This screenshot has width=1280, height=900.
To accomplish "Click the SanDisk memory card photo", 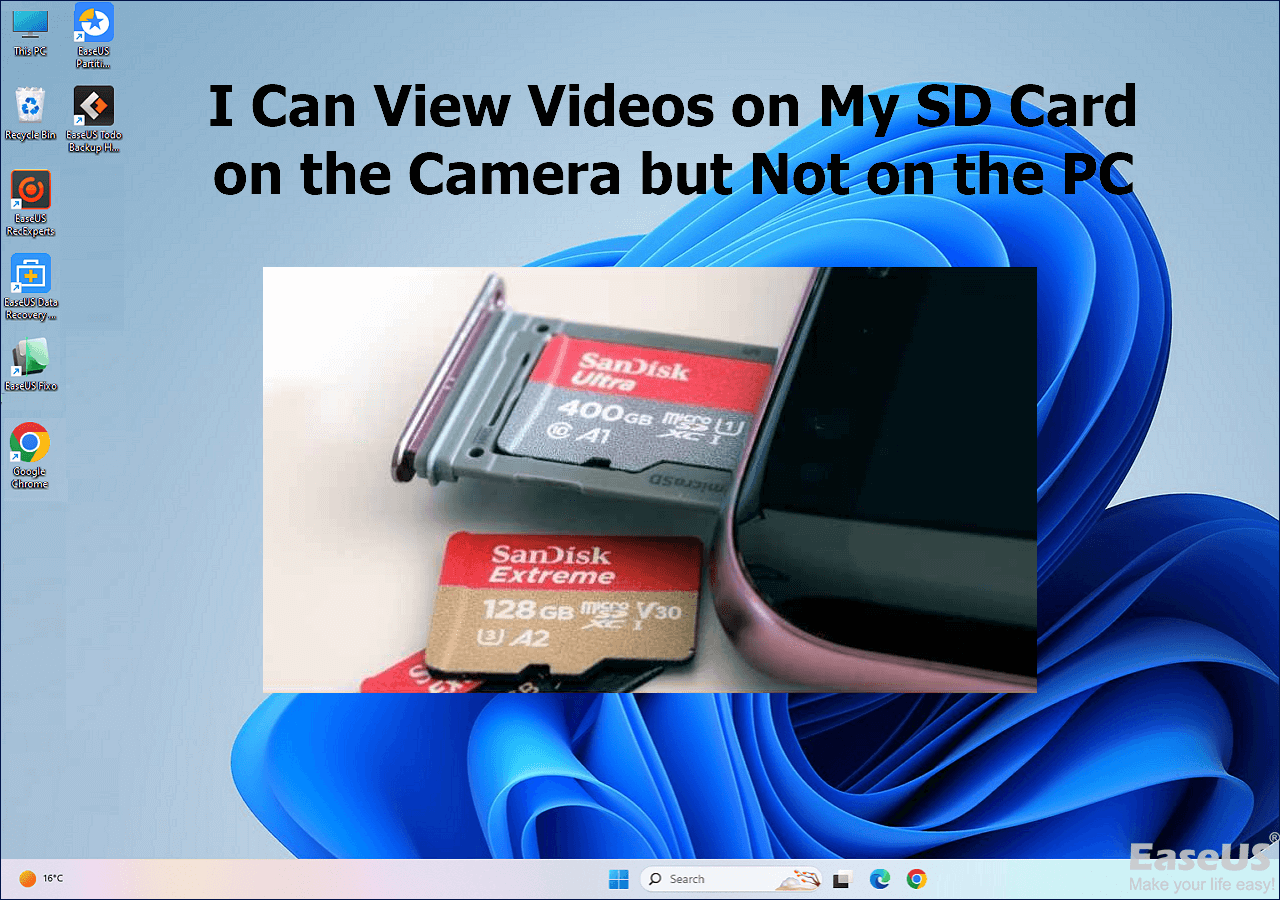I will [x=650, y=480].
